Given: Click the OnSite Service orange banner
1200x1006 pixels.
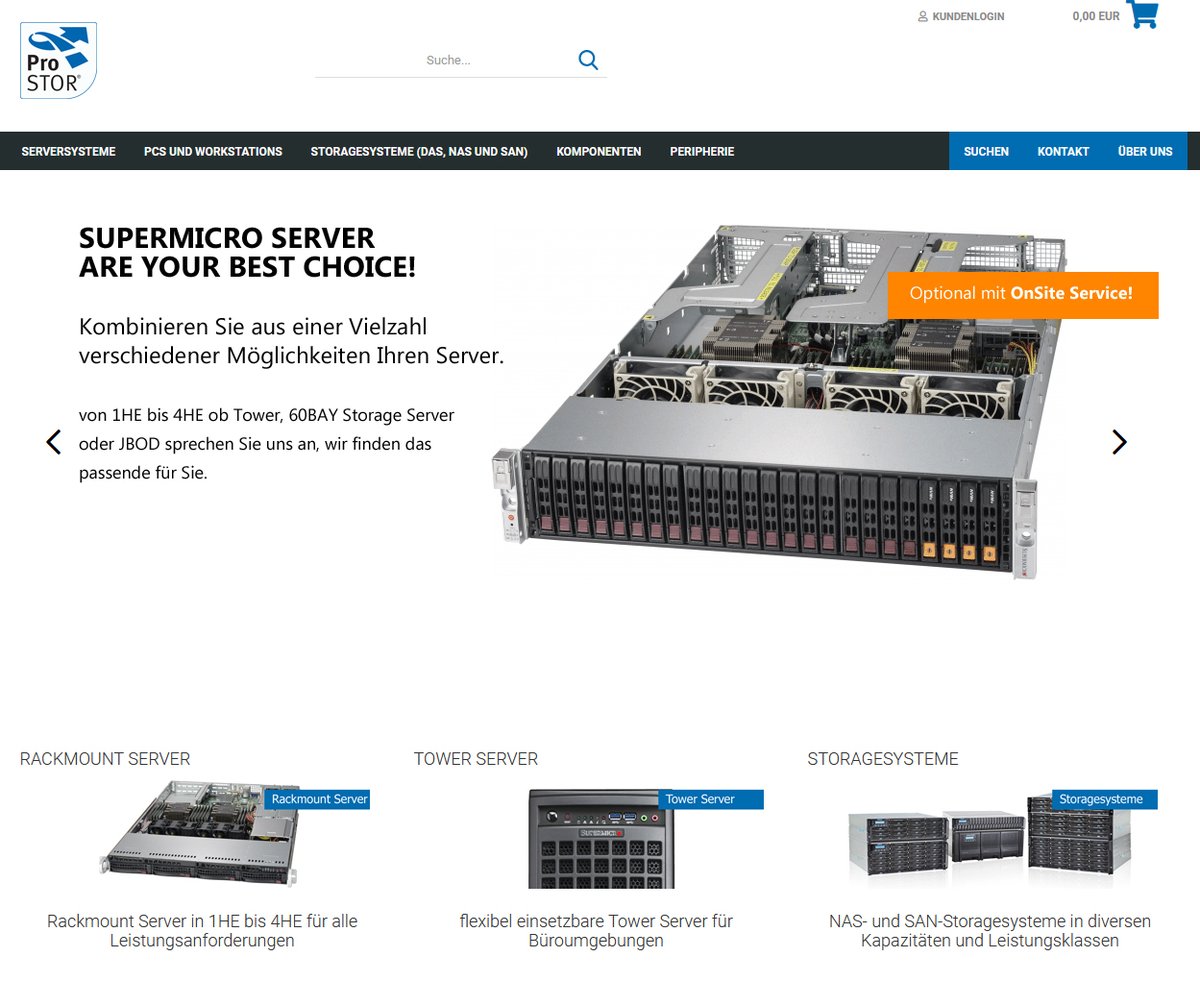Looking at the screenshot, I should [x=1022, y=295].
